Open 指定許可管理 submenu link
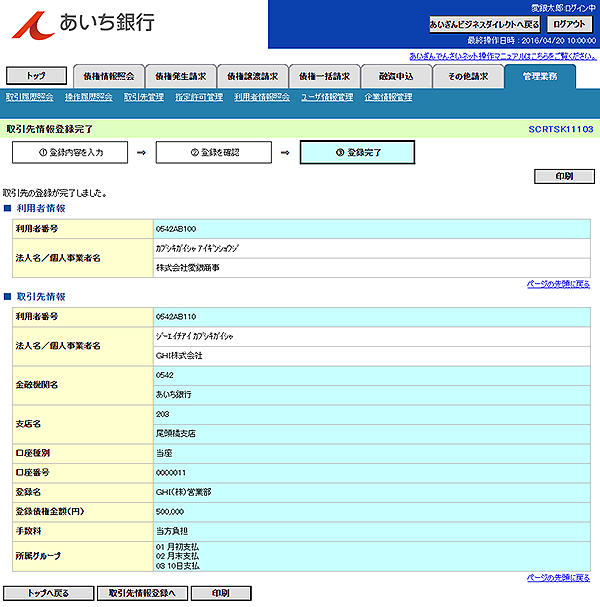Image resolution: width=600 pixels, height=607 pixels. pos(199,97)
